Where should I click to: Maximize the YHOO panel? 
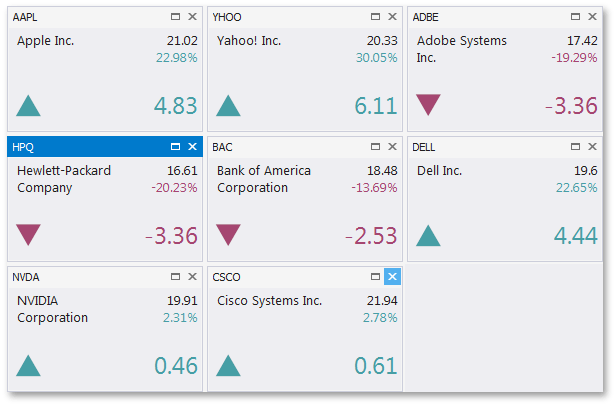tap(375, 17)
